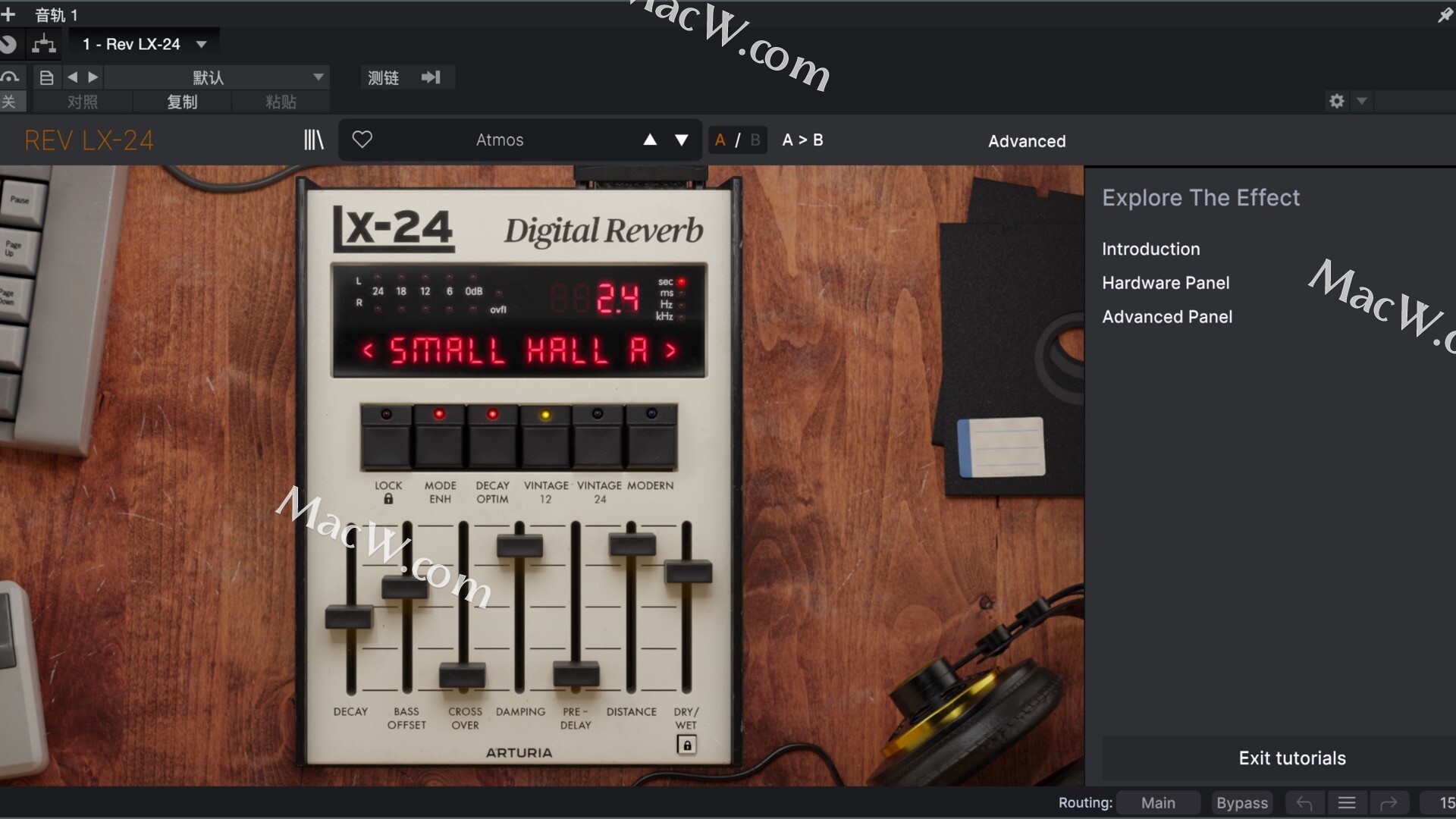Click the PRE-DELAY slider handle
Image resolution: width=1456 pixels, height=819 pixels.
point(576,673)
